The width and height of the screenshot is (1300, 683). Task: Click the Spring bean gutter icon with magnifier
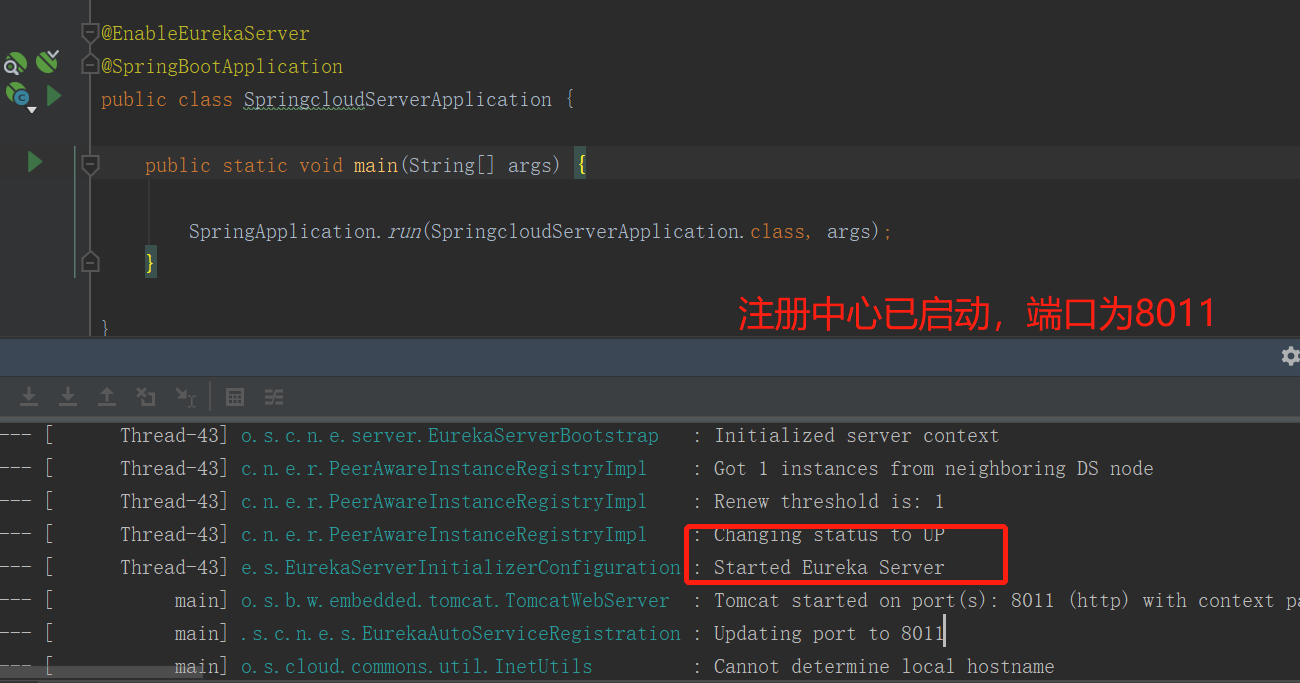[x=14, y=65]
